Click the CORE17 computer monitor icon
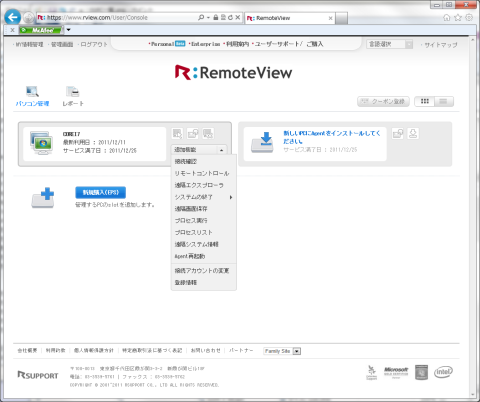The height and width of the screenshot is (402, 480). [x=41, y=142]
